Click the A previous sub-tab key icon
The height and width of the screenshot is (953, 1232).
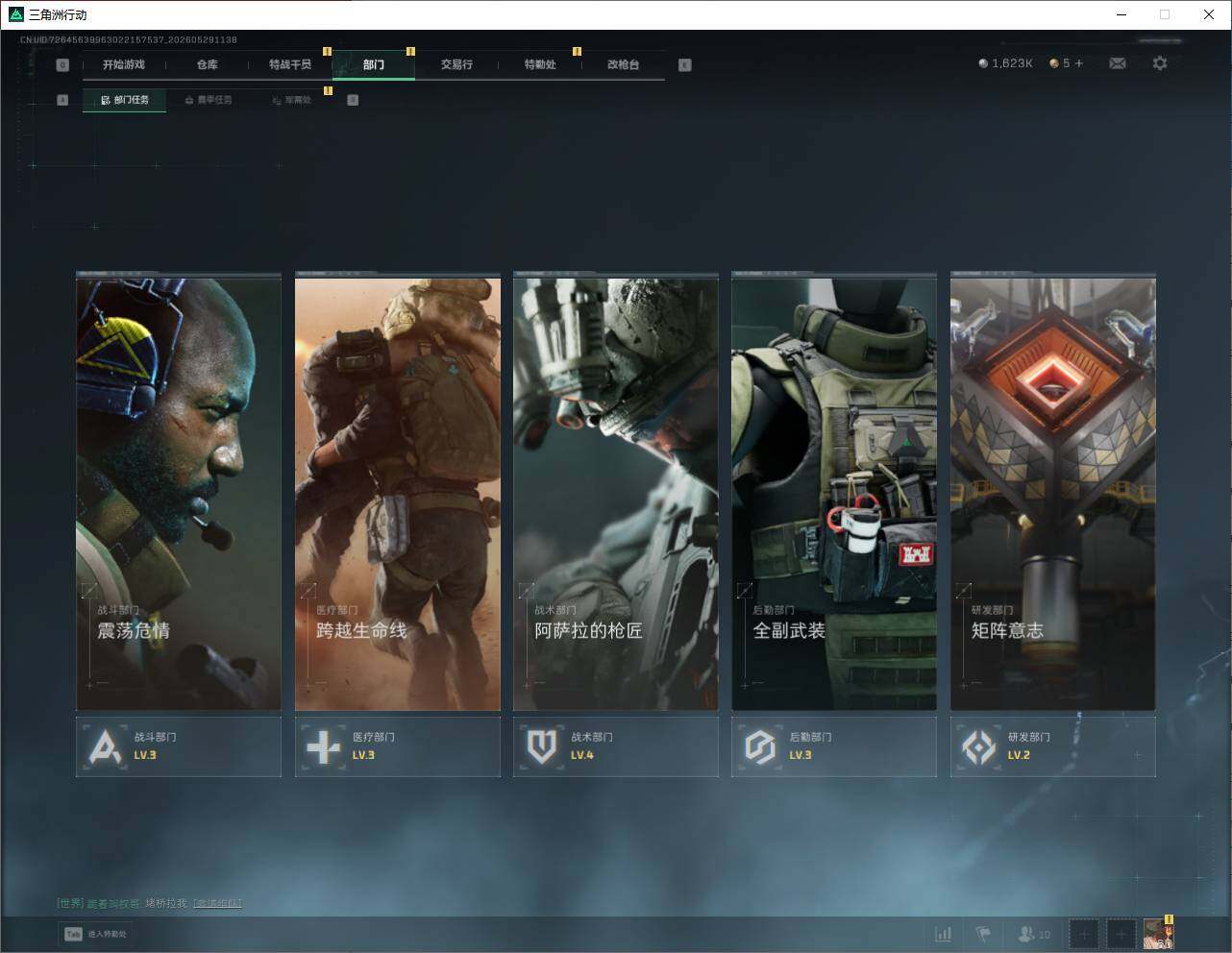tap(62, 100)
